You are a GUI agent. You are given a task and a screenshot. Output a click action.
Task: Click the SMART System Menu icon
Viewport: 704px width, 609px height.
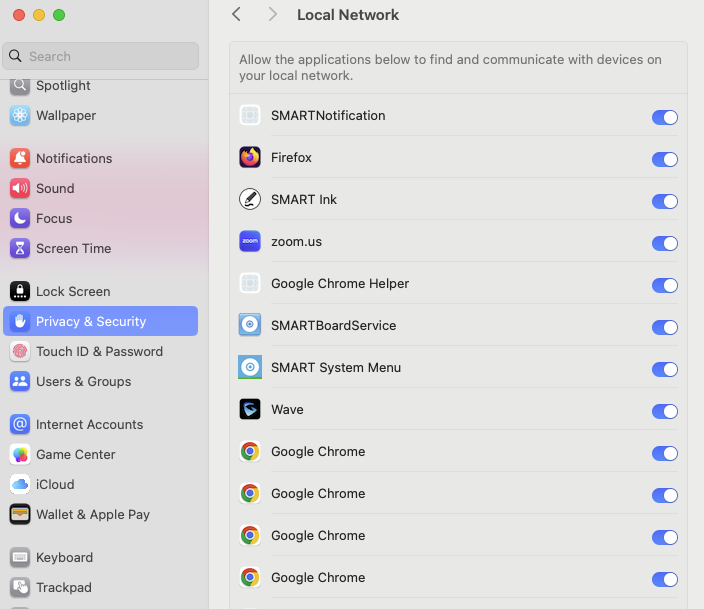point(250,368)
